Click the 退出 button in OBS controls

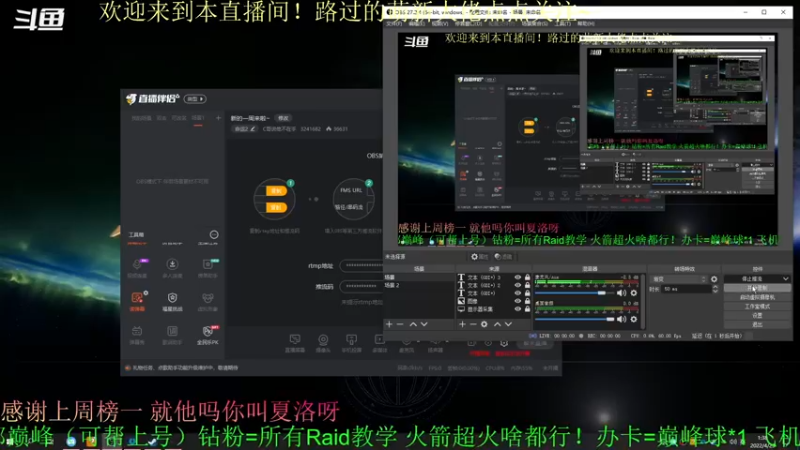pyautogui.click(x=757, y=324)
